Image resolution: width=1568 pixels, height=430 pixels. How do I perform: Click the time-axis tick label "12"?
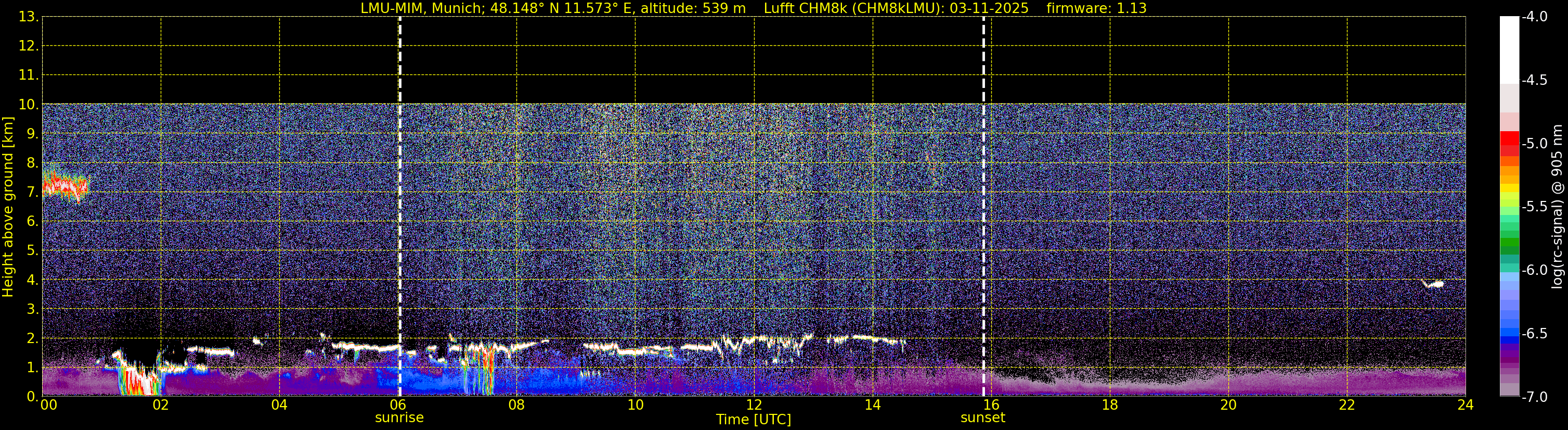coord(754,404)
